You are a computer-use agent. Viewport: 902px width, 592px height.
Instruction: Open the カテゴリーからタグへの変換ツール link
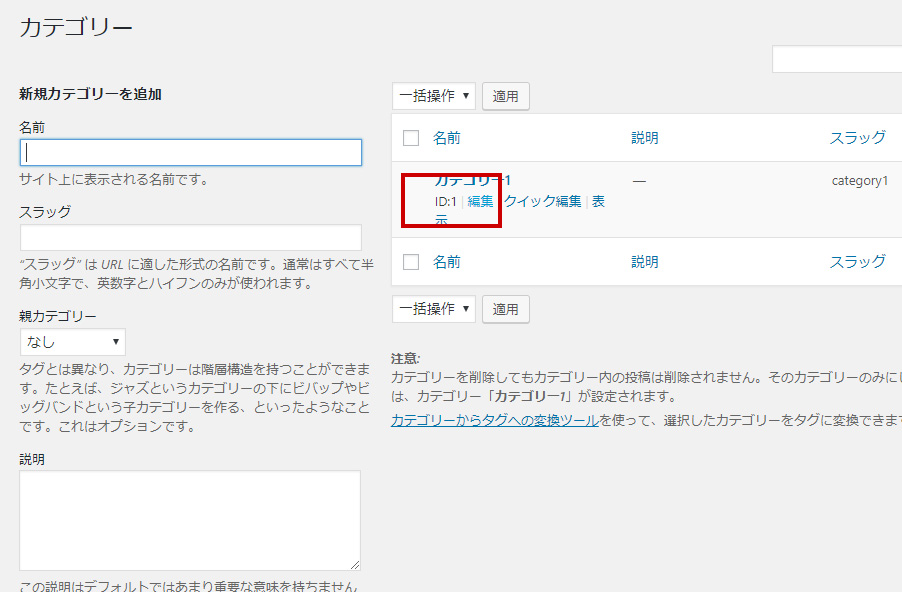point(495,421)
